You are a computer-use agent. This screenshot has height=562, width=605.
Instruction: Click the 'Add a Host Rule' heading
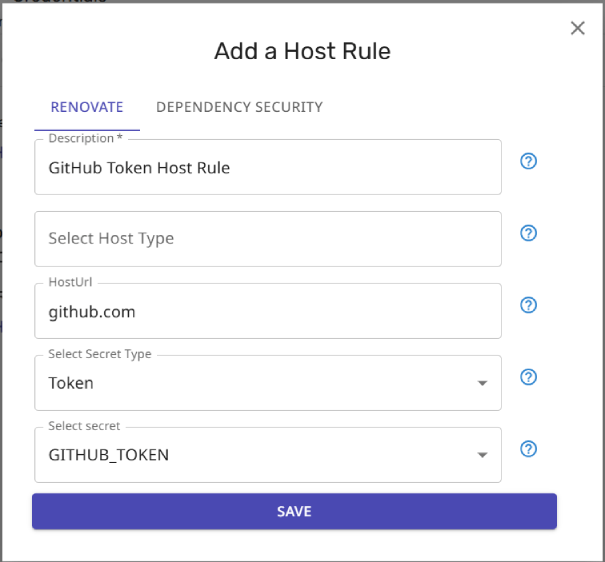(302, 51)
